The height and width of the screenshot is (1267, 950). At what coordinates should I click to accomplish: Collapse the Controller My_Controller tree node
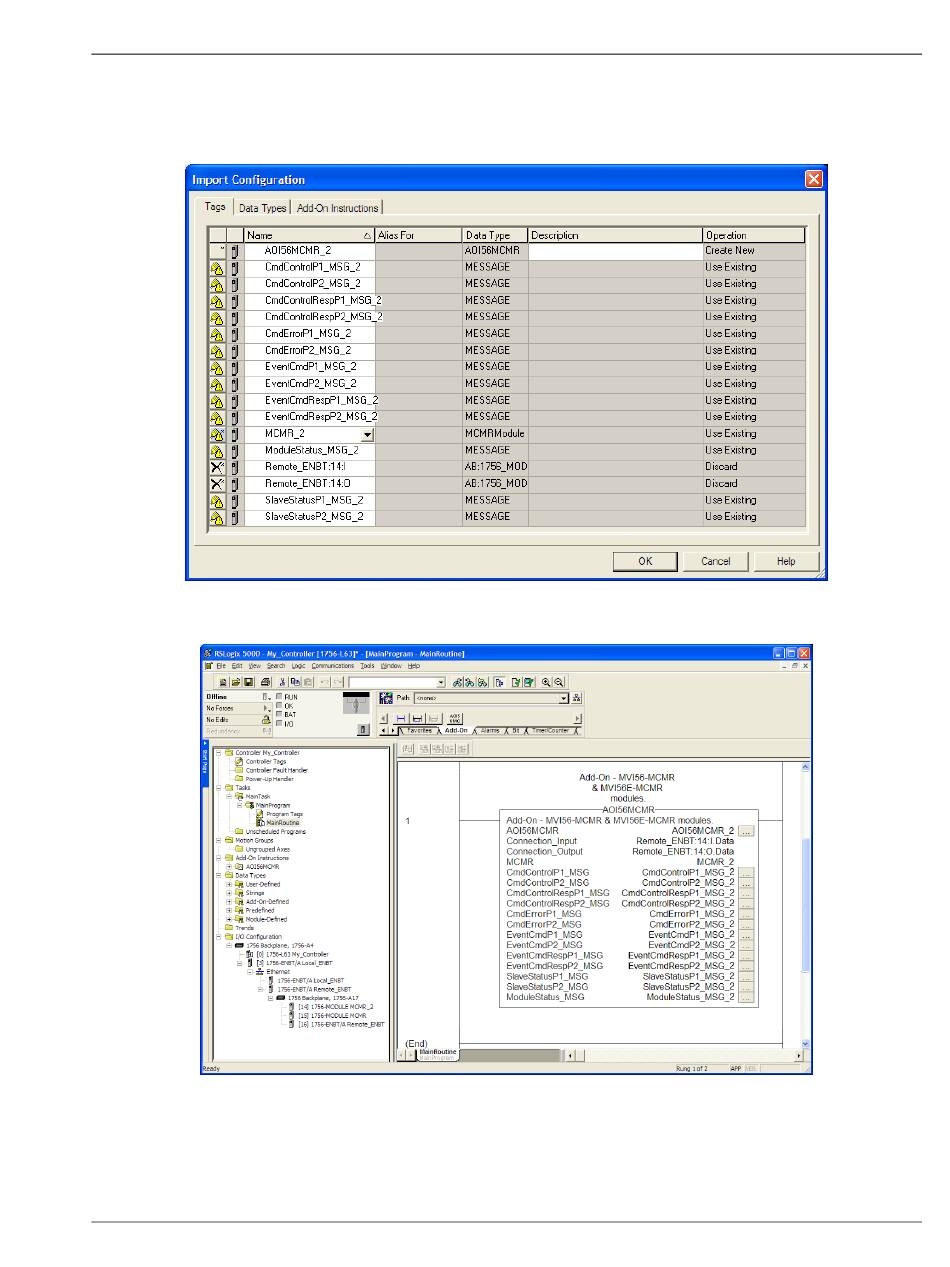pyautogui.click(x=219, y=753)
